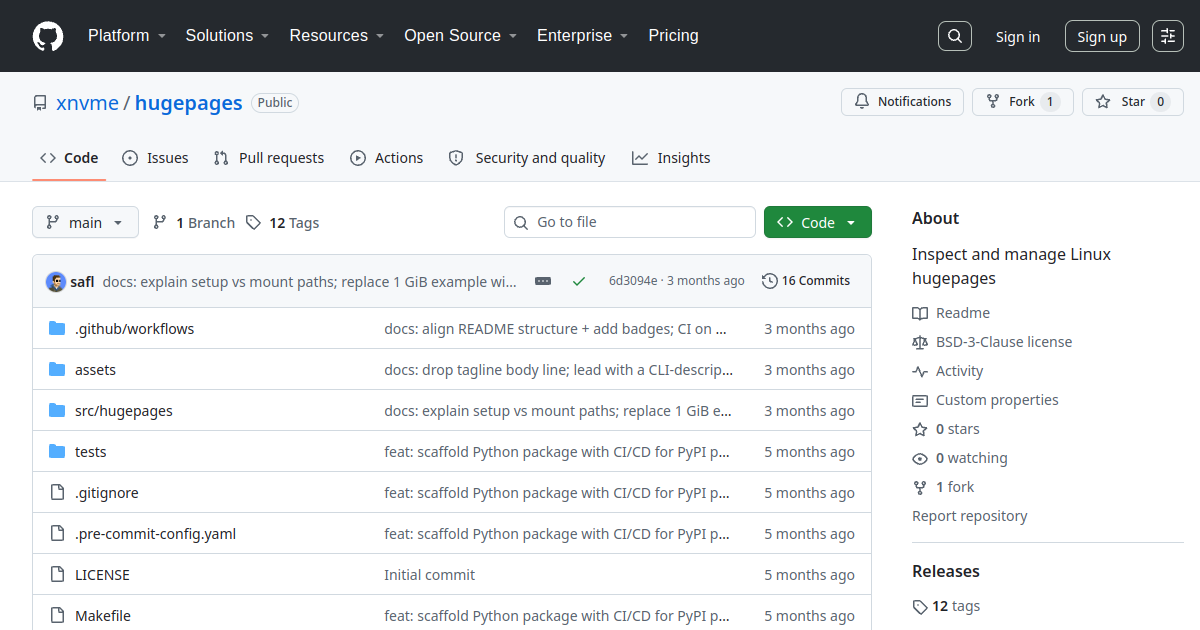Open 'docs: align README structure' commit

pyautogui.click(x=555, y=329)
